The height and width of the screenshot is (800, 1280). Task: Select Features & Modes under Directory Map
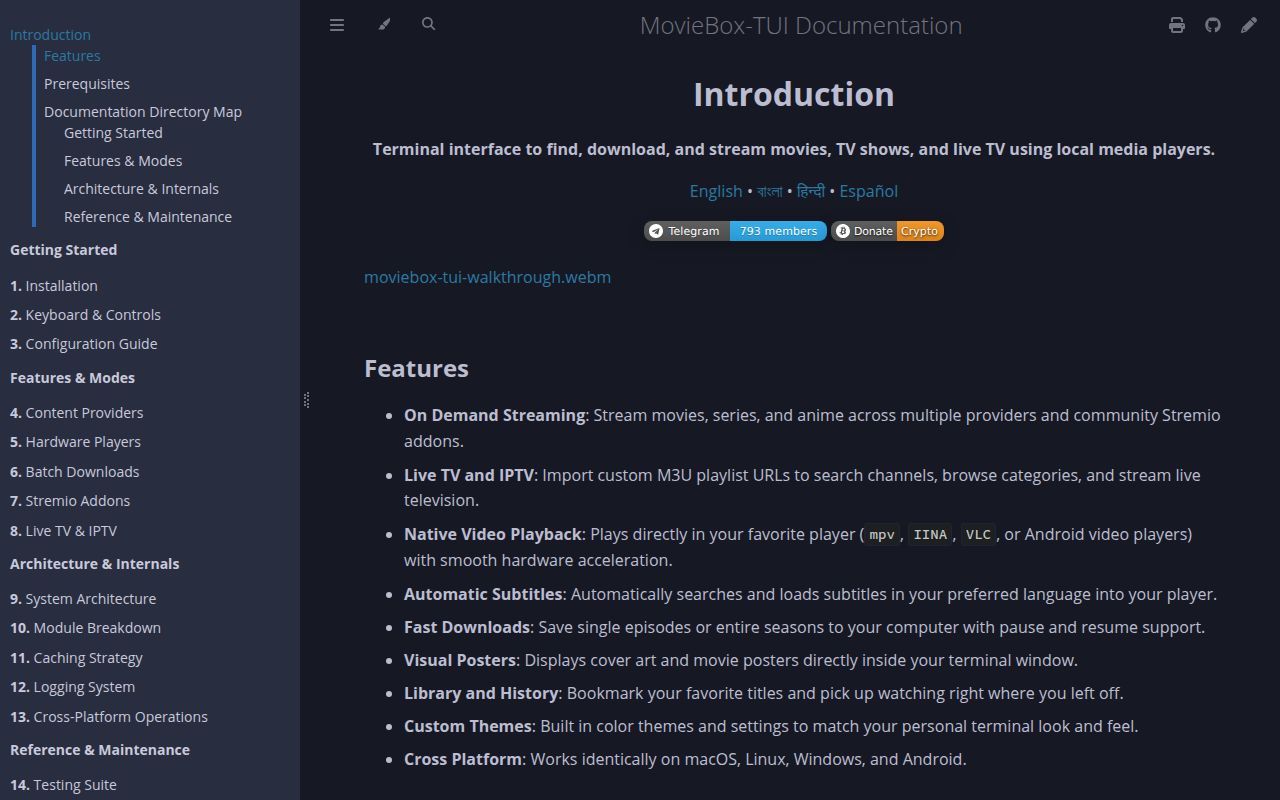tap(123, 161)
